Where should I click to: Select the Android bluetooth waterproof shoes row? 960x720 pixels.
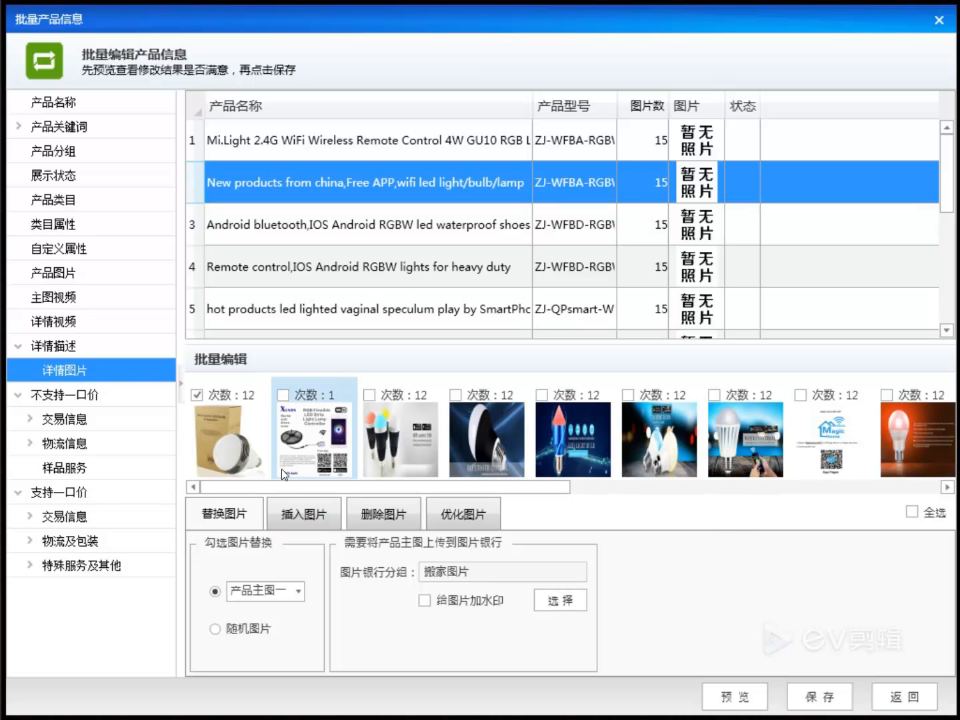pos(563,225)
